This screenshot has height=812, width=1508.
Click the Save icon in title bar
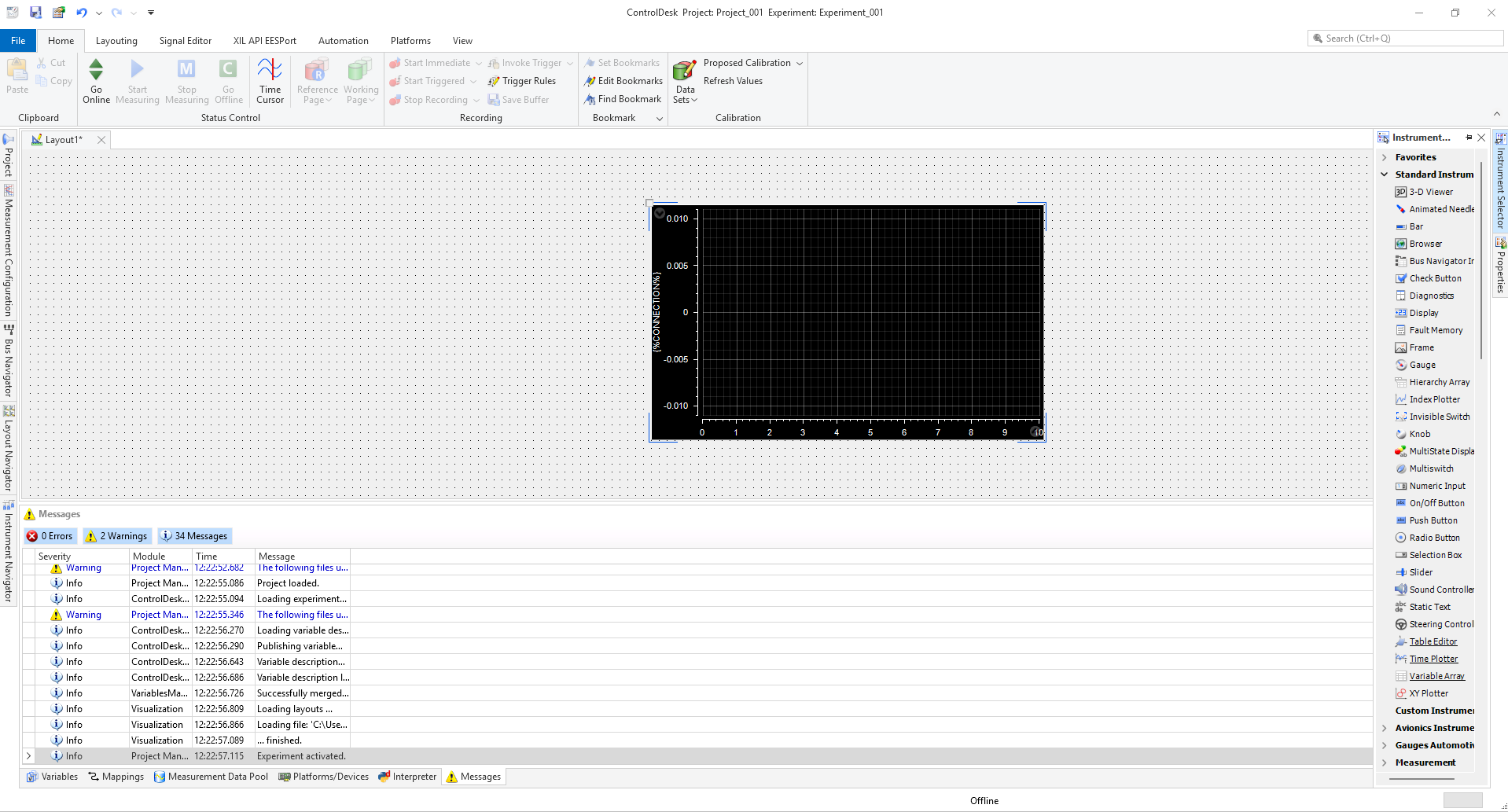coord(35,13)
